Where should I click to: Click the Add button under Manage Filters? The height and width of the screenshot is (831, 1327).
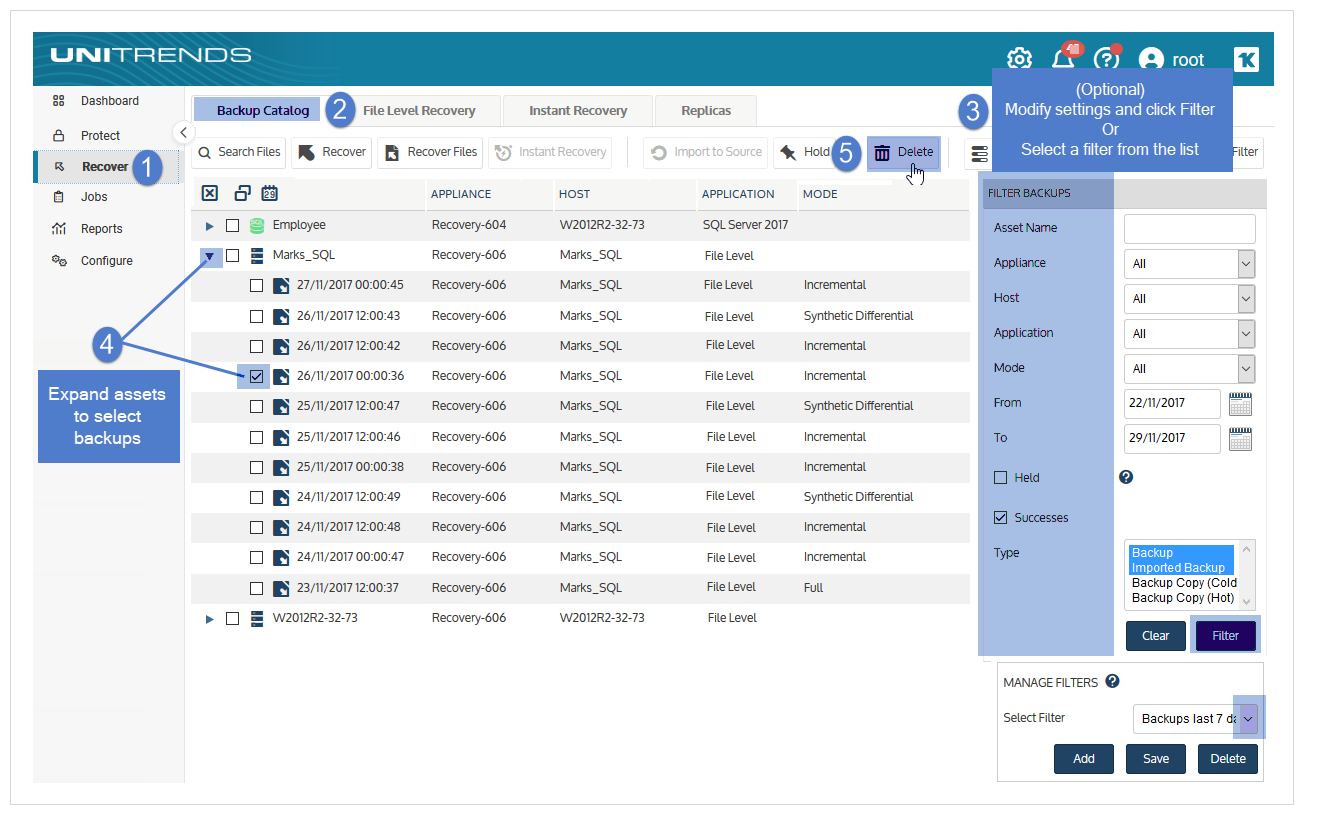point(1084,759)
